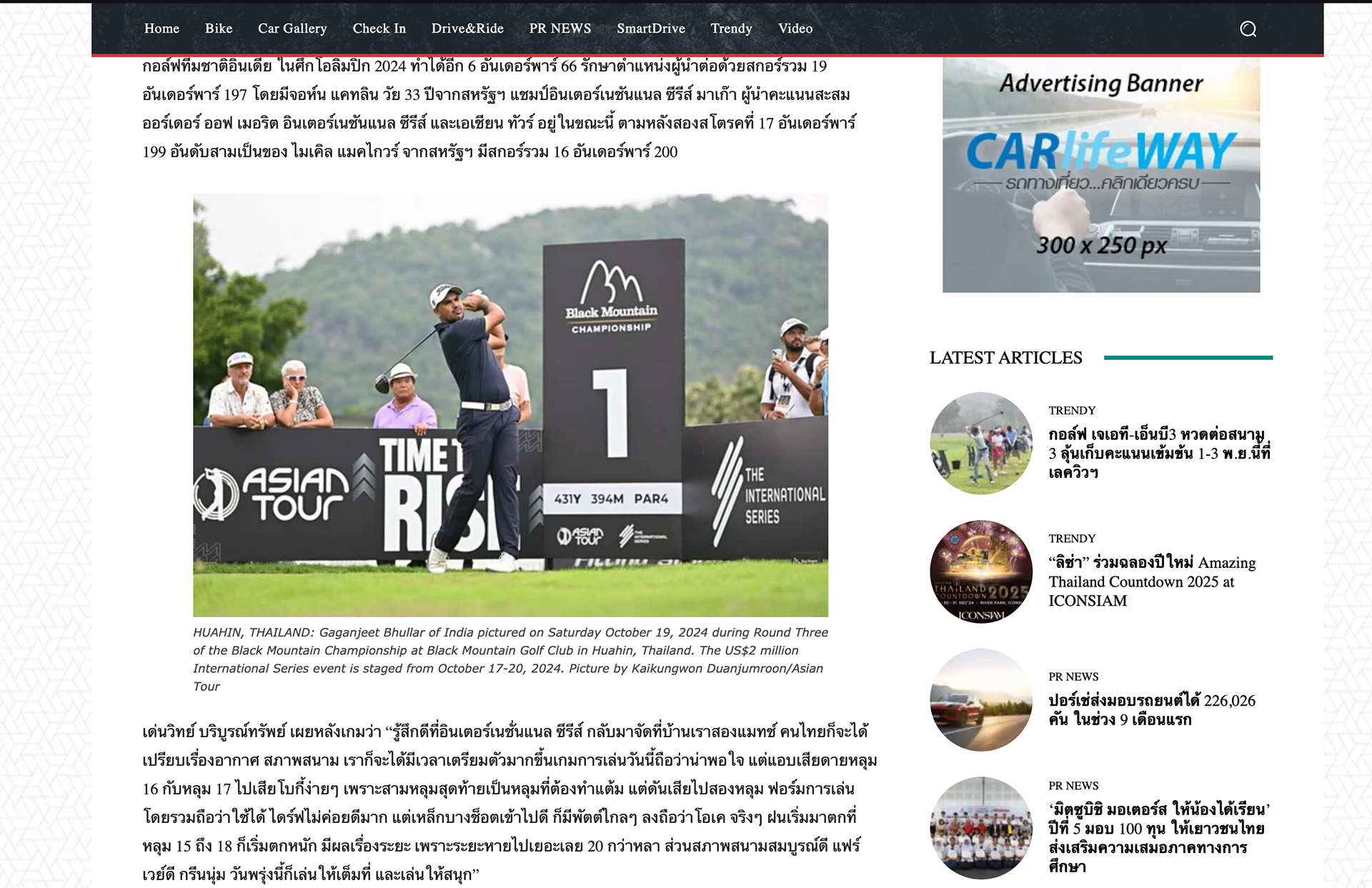This screenshot has height=888, width=1372.
Task: Open the Bike menu
Action: pyautogui.click(x=219, y=29)
